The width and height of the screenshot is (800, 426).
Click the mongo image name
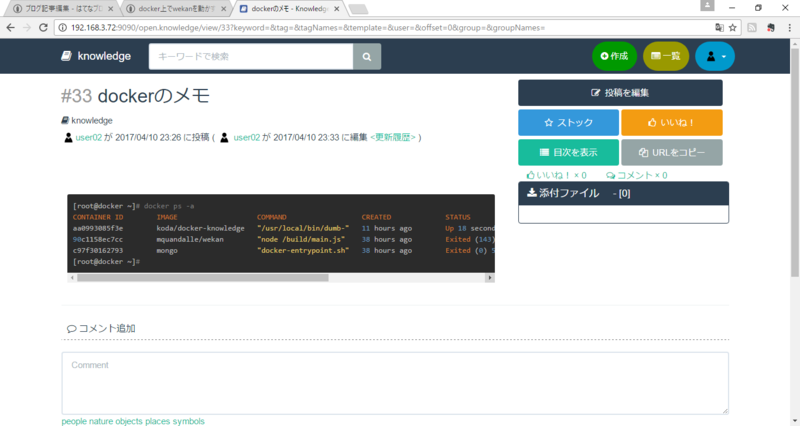click(167, 250)
